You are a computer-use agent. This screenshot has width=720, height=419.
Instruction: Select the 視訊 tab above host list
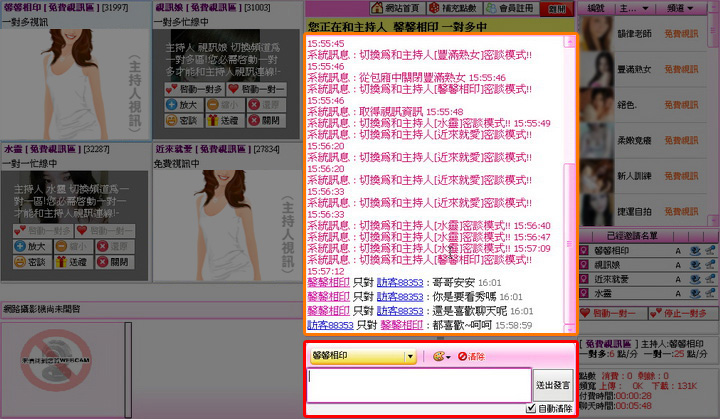594,8
